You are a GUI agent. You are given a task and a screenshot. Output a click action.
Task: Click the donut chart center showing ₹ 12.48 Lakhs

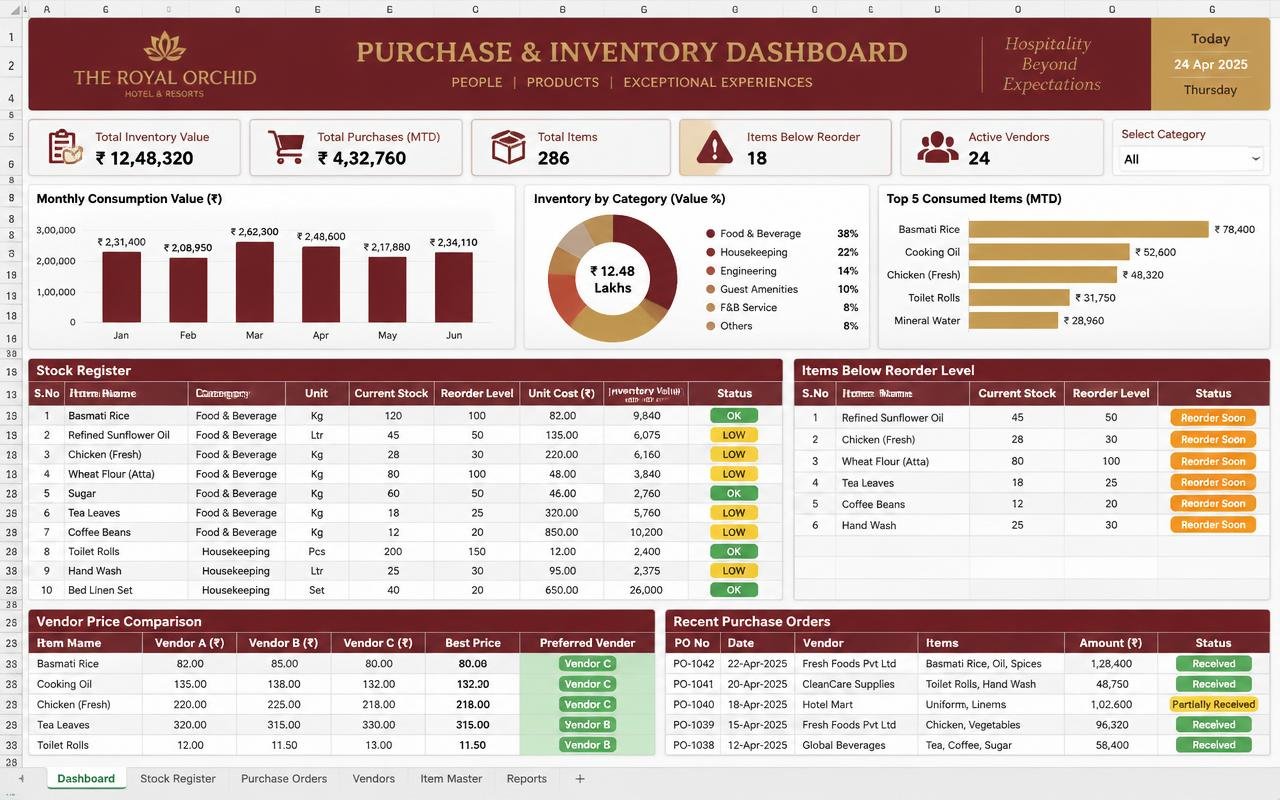[613, 279]
